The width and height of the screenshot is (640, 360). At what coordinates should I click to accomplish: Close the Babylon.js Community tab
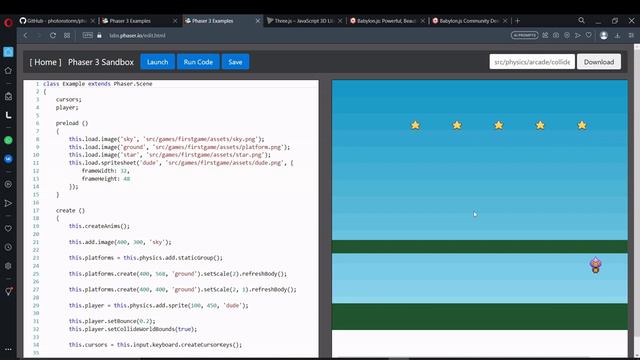click(505, 21)
